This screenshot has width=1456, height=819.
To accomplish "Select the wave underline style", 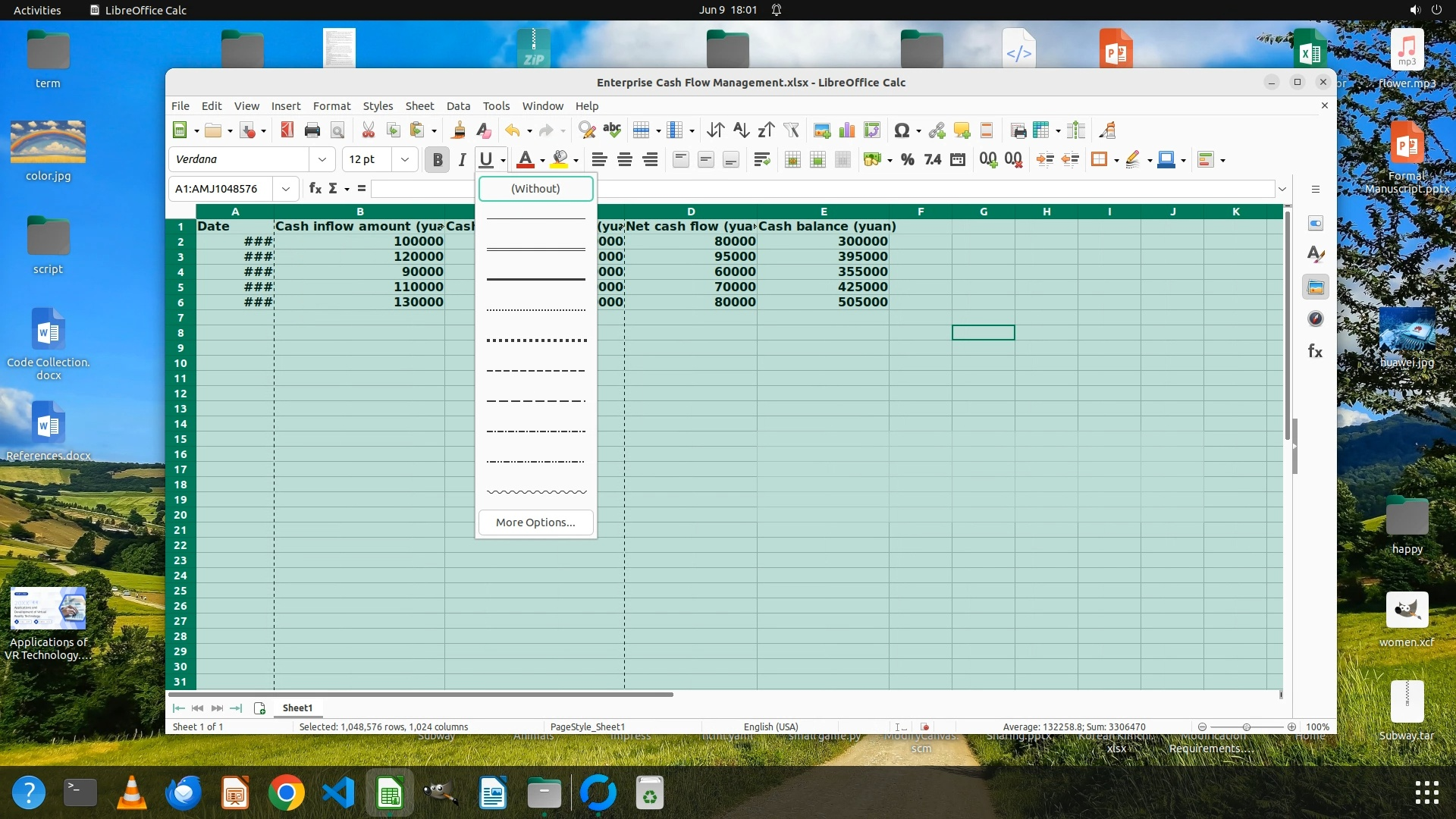I will pos(535,492).
